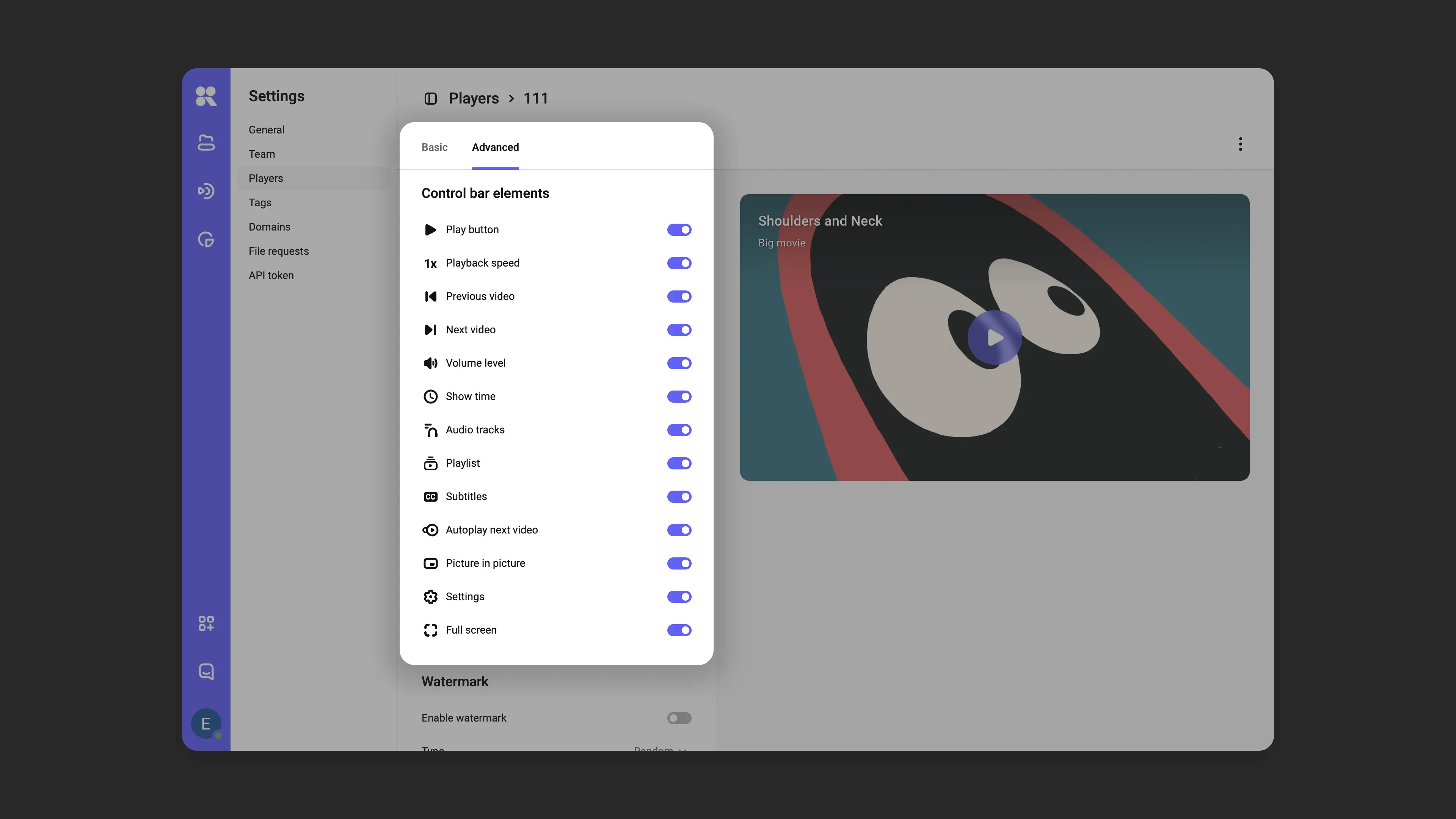1456x819 pixels.
Task: Disable the Playlist toggle
Action: (679, 463)
